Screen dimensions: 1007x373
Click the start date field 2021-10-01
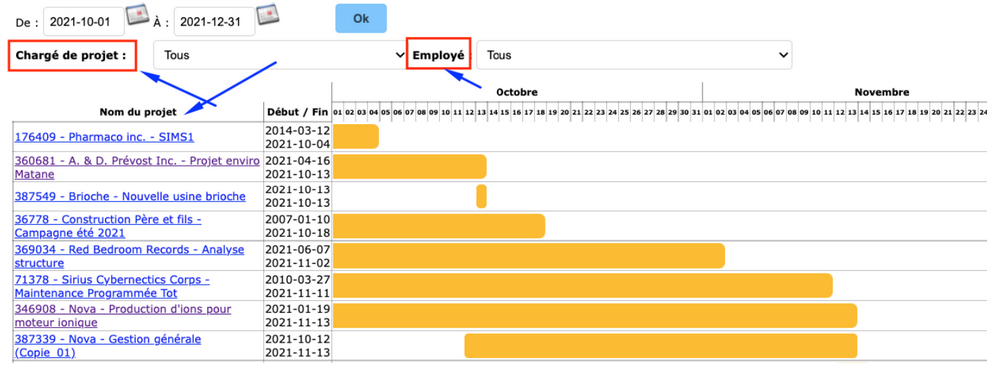tap(83, 22)
